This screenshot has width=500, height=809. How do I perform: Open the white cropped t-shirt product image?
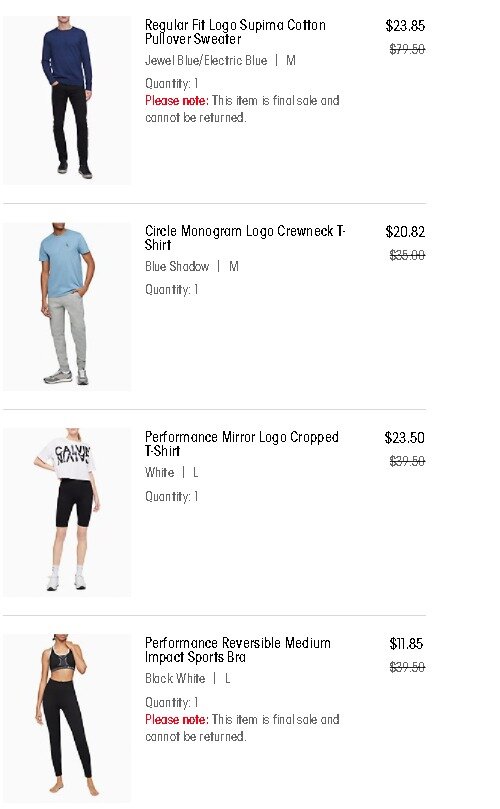point(67,512)
